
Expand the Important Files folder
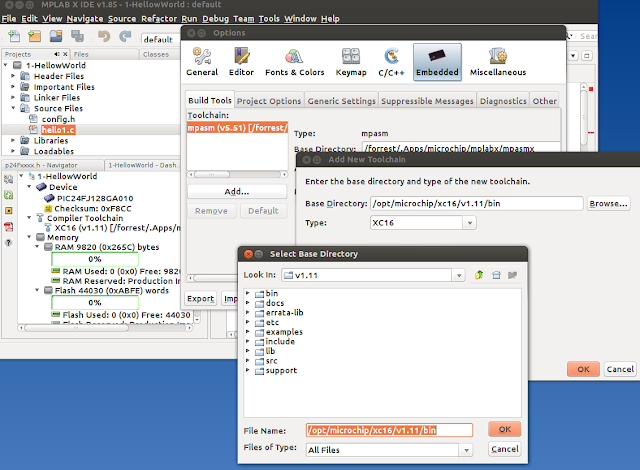point(13,86)
